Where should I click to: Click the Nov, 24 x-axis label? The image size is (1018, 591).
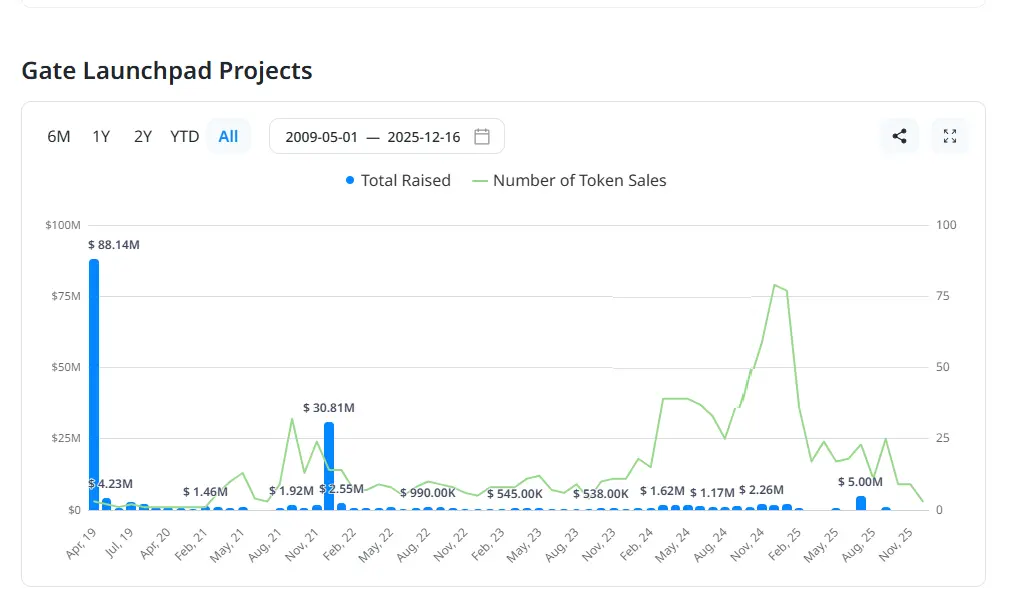[x=748, y=544]
